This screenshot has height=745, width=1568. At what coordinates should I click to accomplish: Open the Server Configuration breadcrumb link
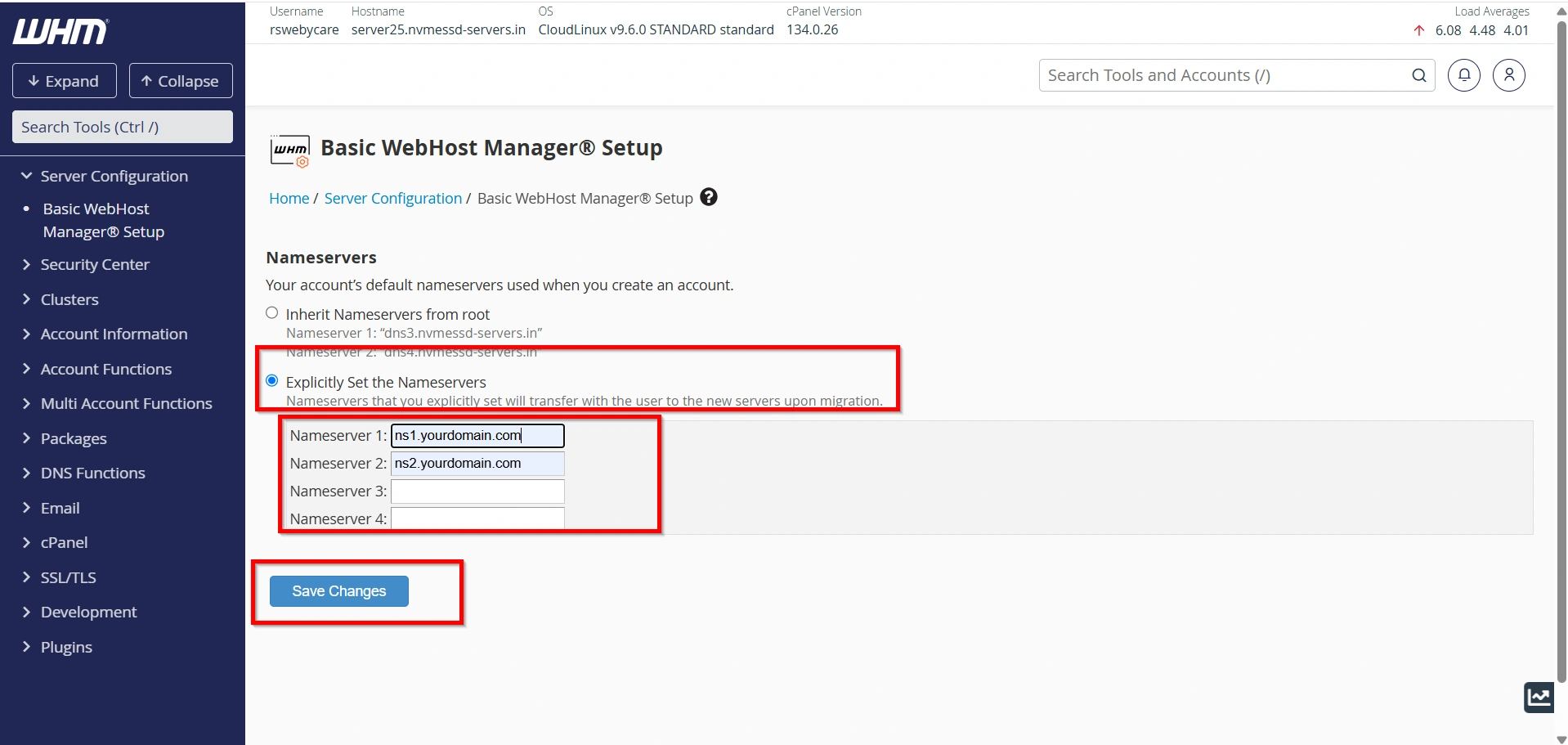click(x=393, y=198)
